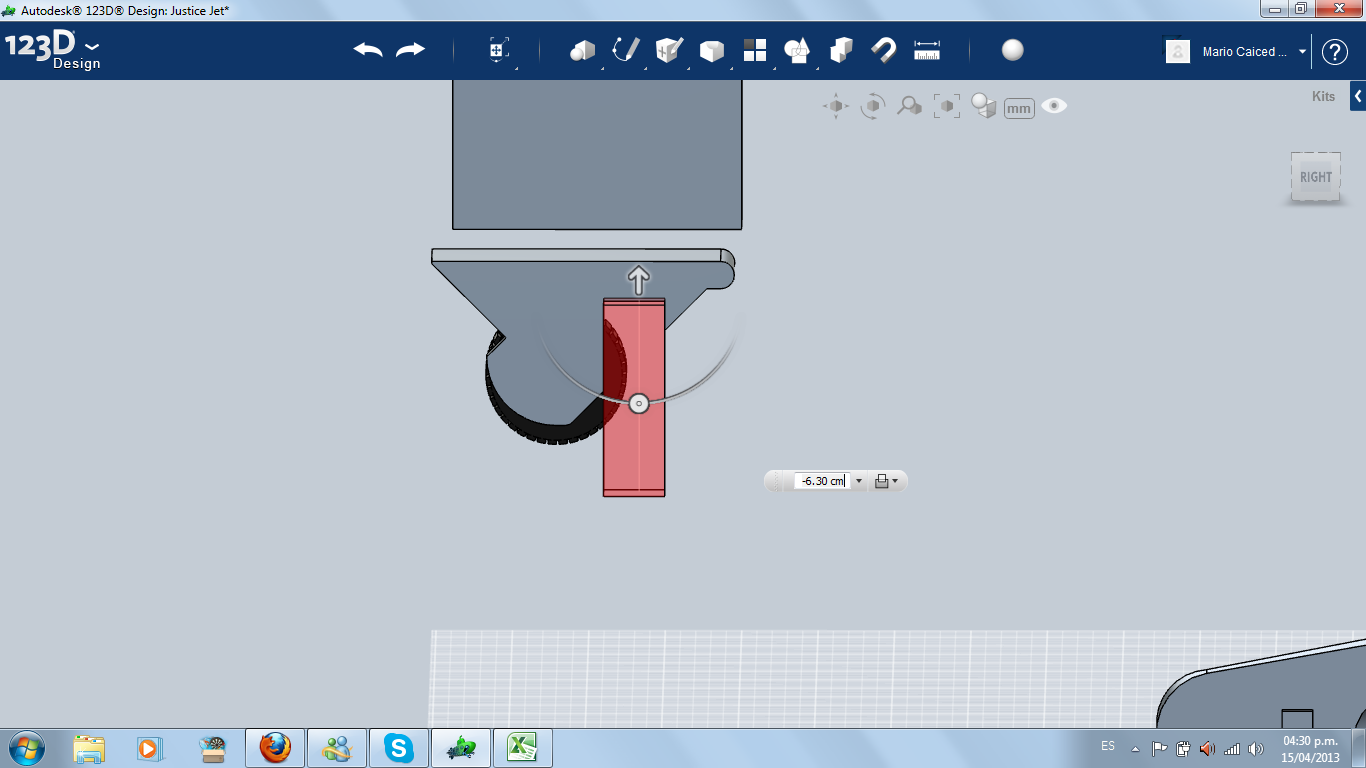
Task: Select the Zoom navigation tool
Action: click(x=909, y=106)
